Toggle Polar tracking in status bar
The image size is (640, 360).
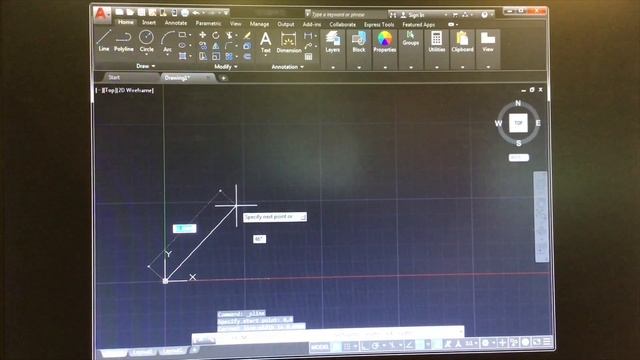[x=375, y=346]
